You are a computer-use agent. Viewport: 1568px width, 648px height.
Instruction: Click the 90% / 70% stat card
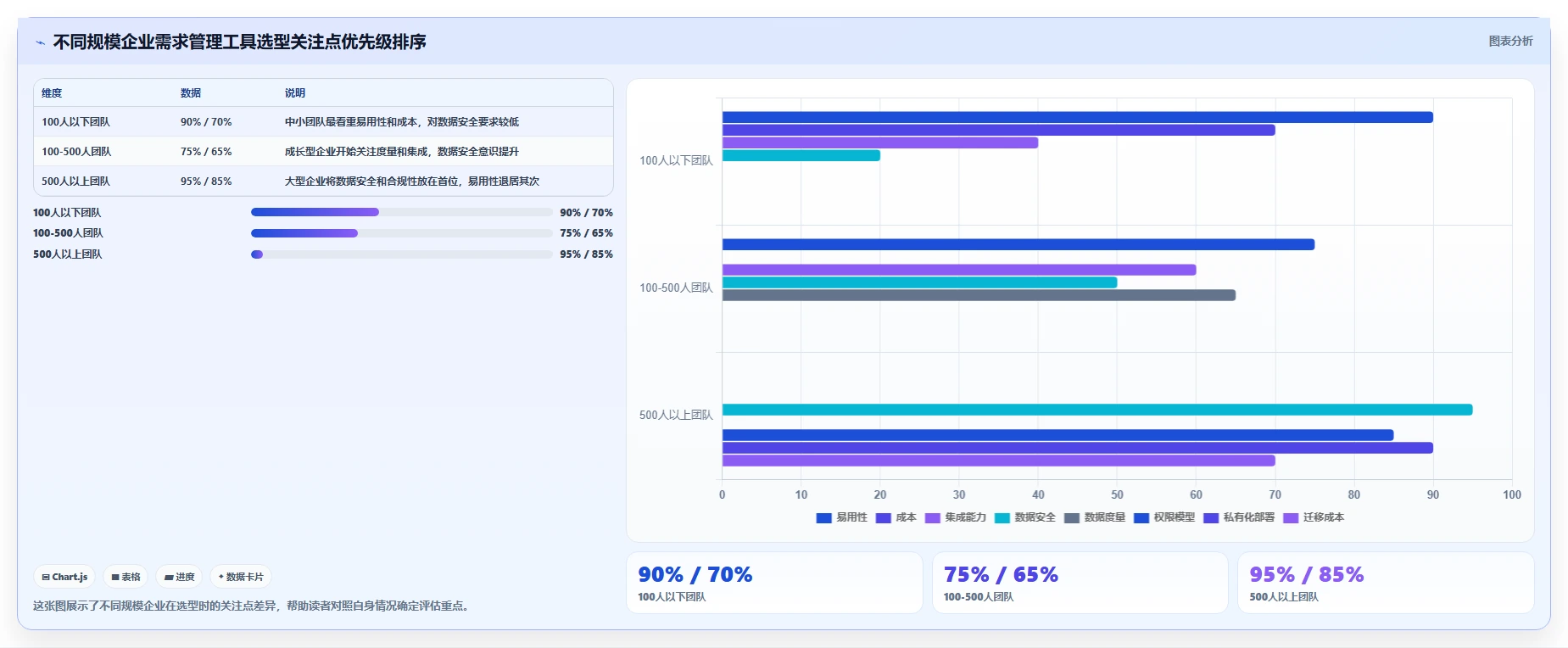(x=774, y=583)
